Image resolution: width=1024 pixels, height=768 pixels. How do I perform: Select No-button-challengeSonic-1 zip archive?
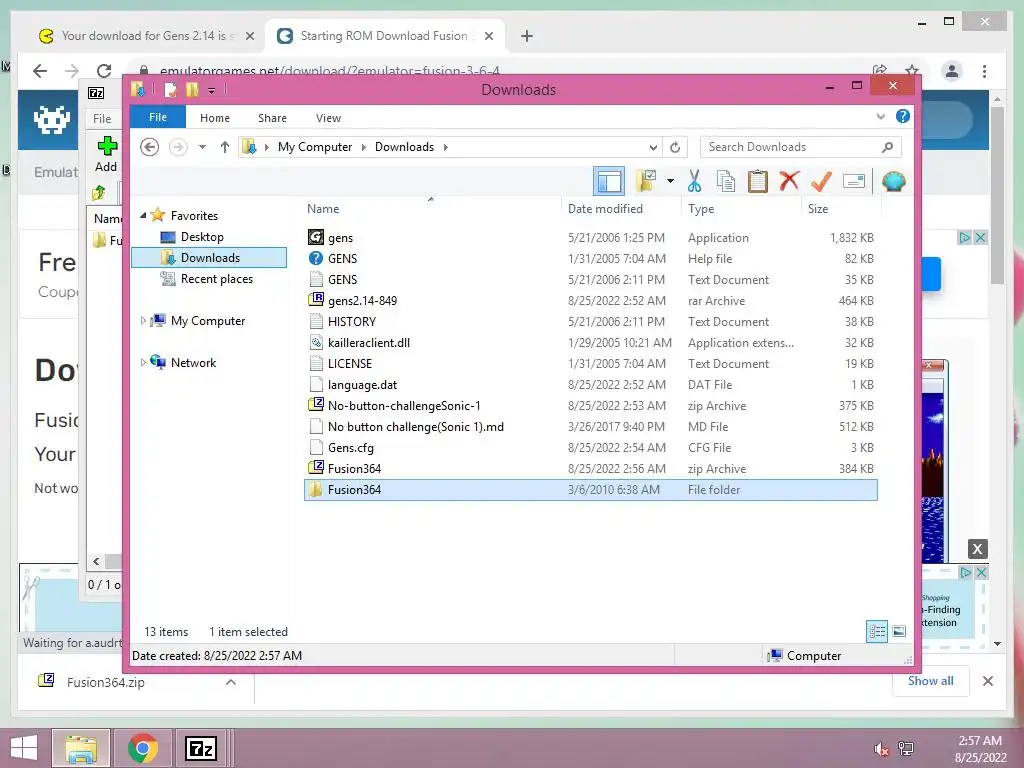590,406
